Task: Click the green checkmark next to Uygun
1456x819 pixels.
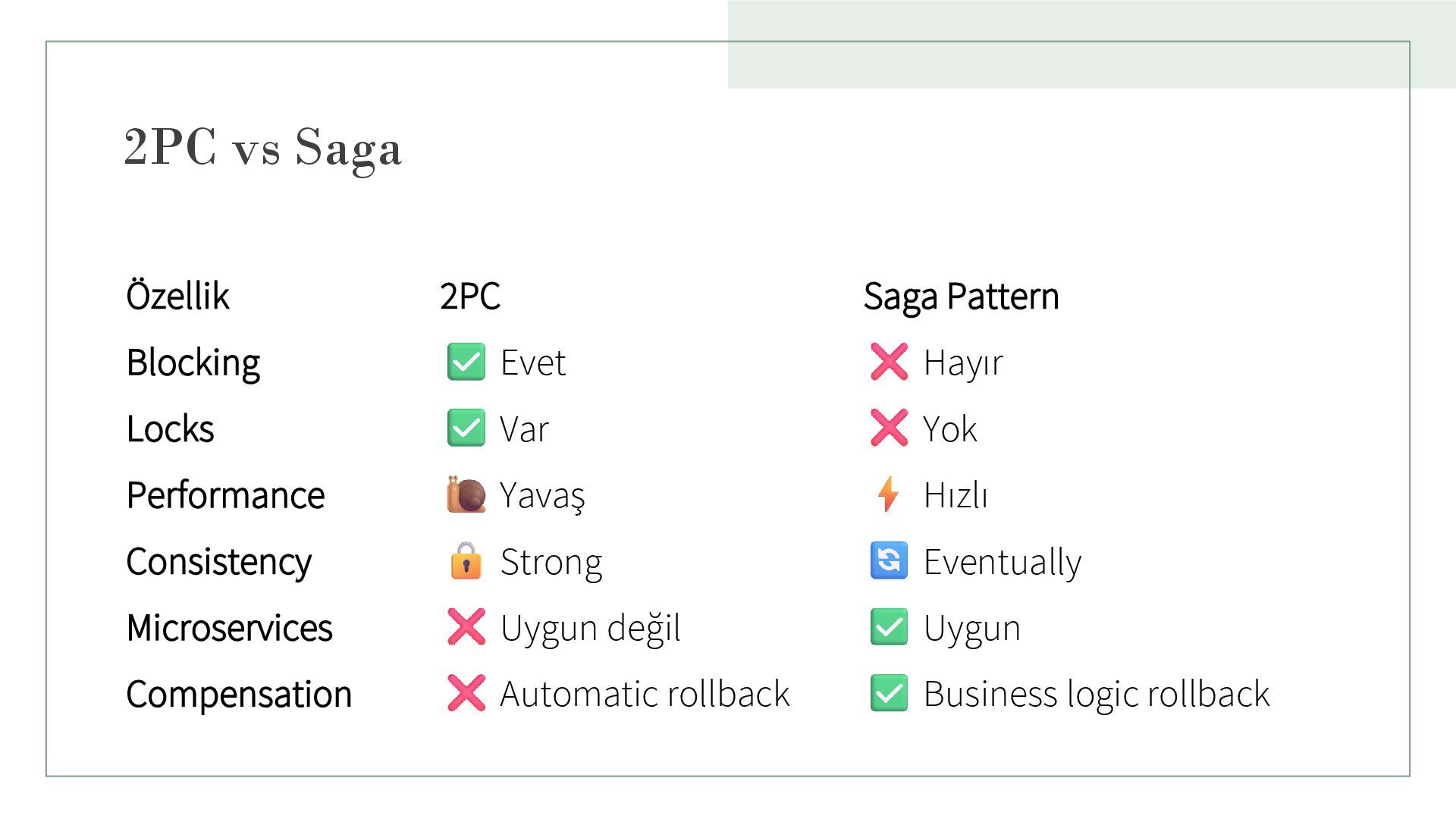Action: pos(889,627)
